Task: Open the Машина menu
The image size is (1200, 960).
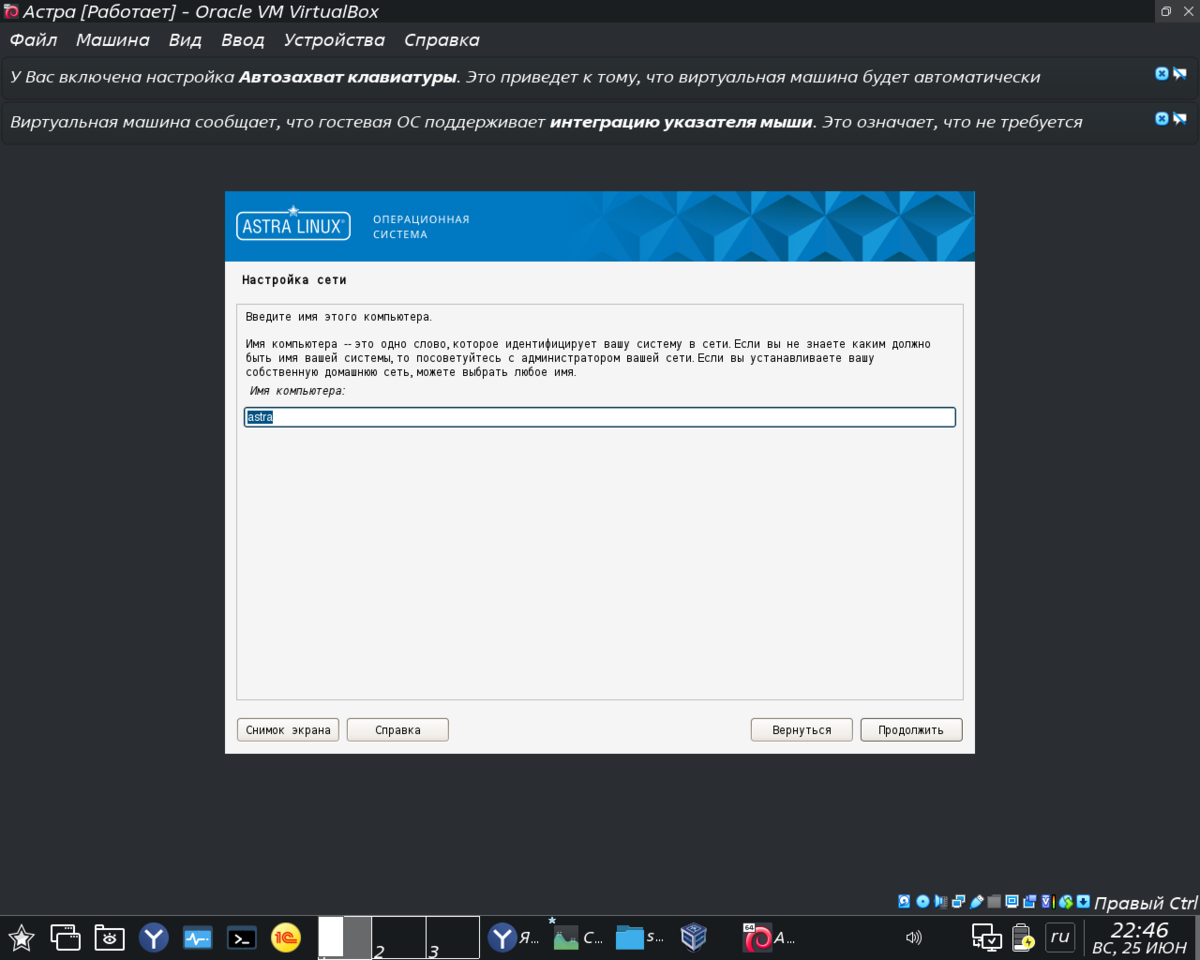Action: 112,40
